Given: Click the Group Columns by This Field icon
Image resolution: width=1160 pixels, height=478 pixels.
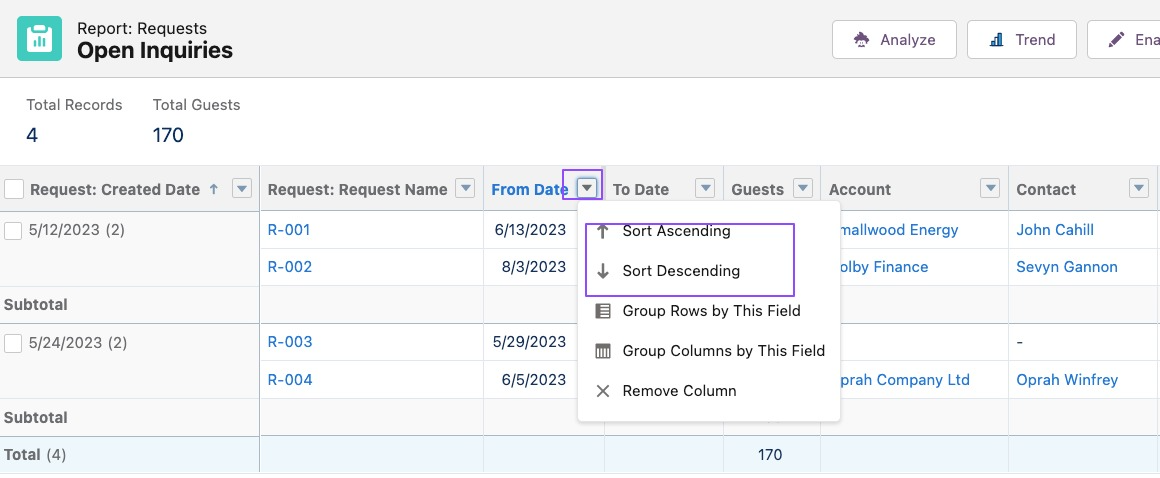Looking at the screenshot, I should (x=603, y=351).
